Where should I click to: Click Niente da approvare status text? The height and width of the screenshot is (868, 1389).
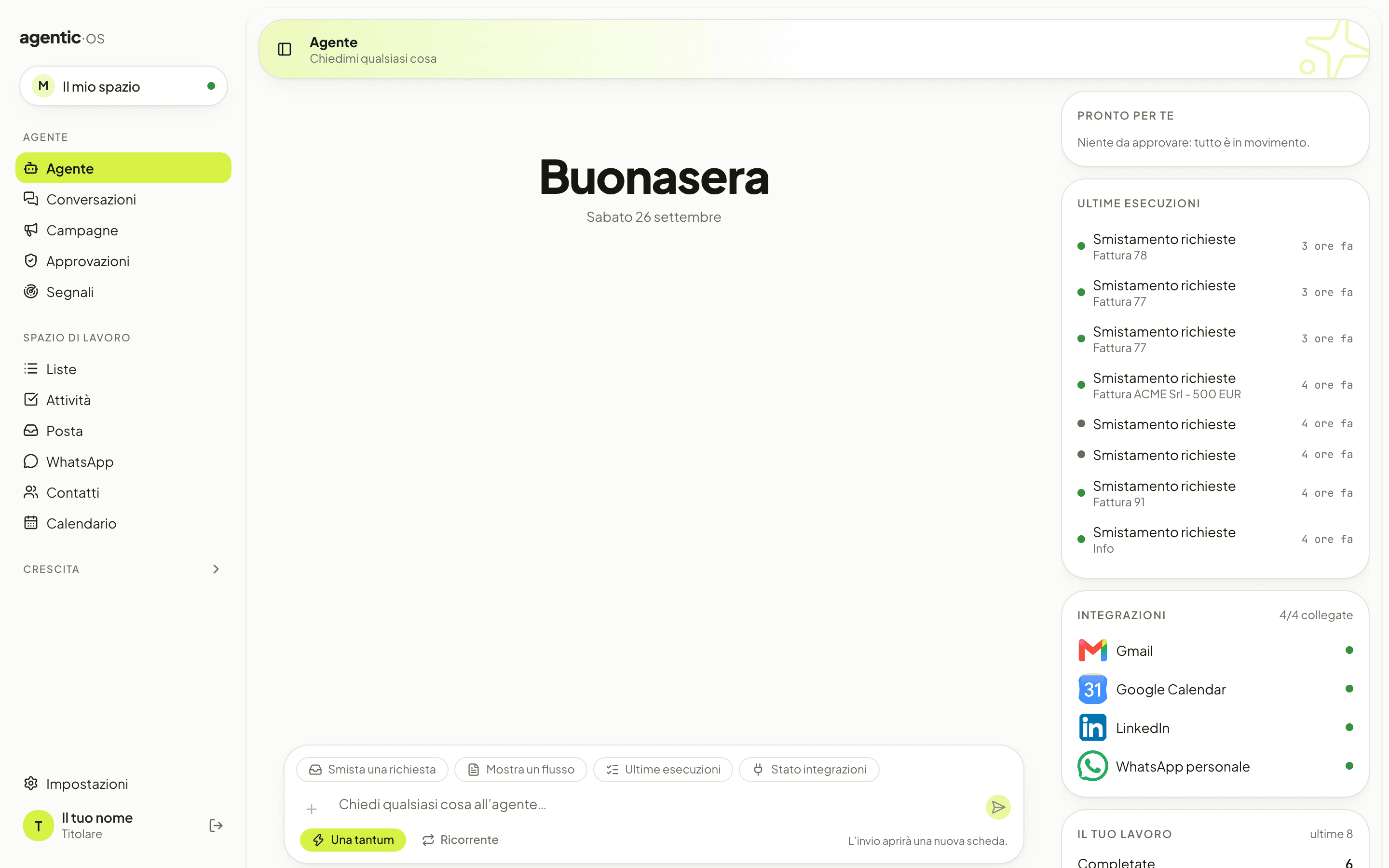(1193, 142)
